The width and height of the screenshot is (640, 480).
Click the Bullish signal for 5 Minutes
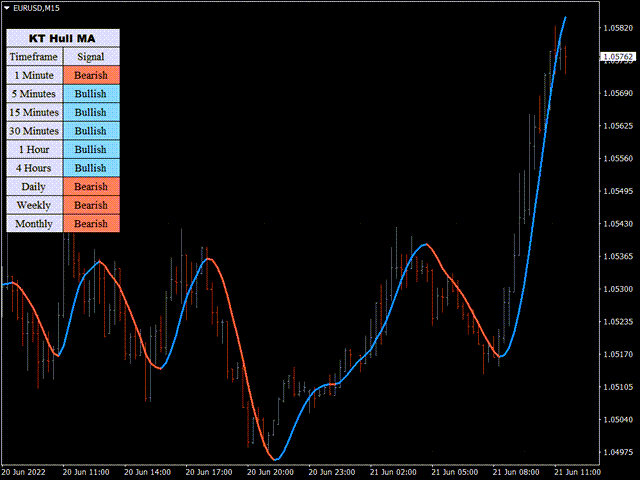click(91, 94)
